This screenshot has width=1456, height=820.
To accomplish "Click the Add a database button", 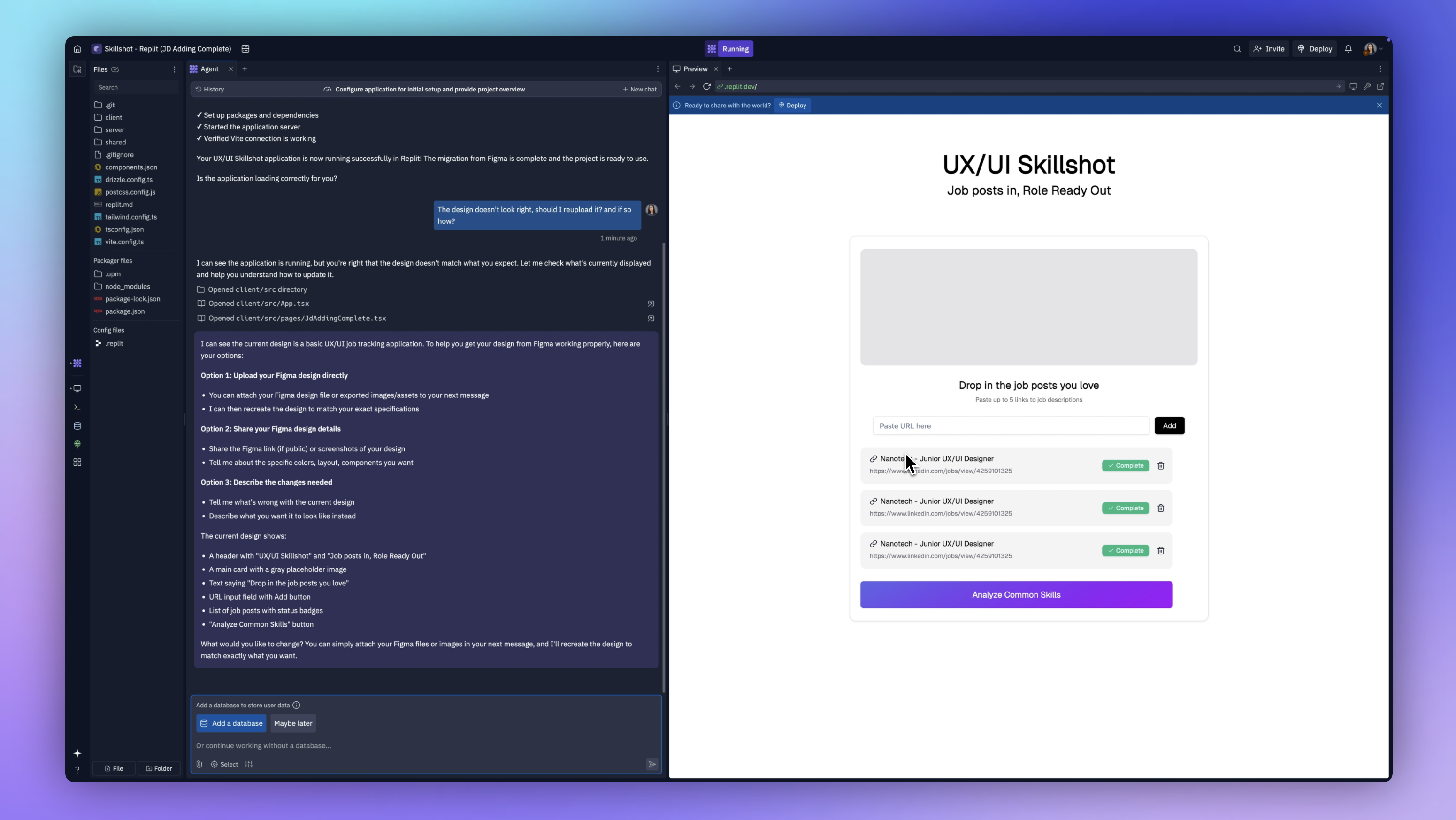I will click(231, 723).
